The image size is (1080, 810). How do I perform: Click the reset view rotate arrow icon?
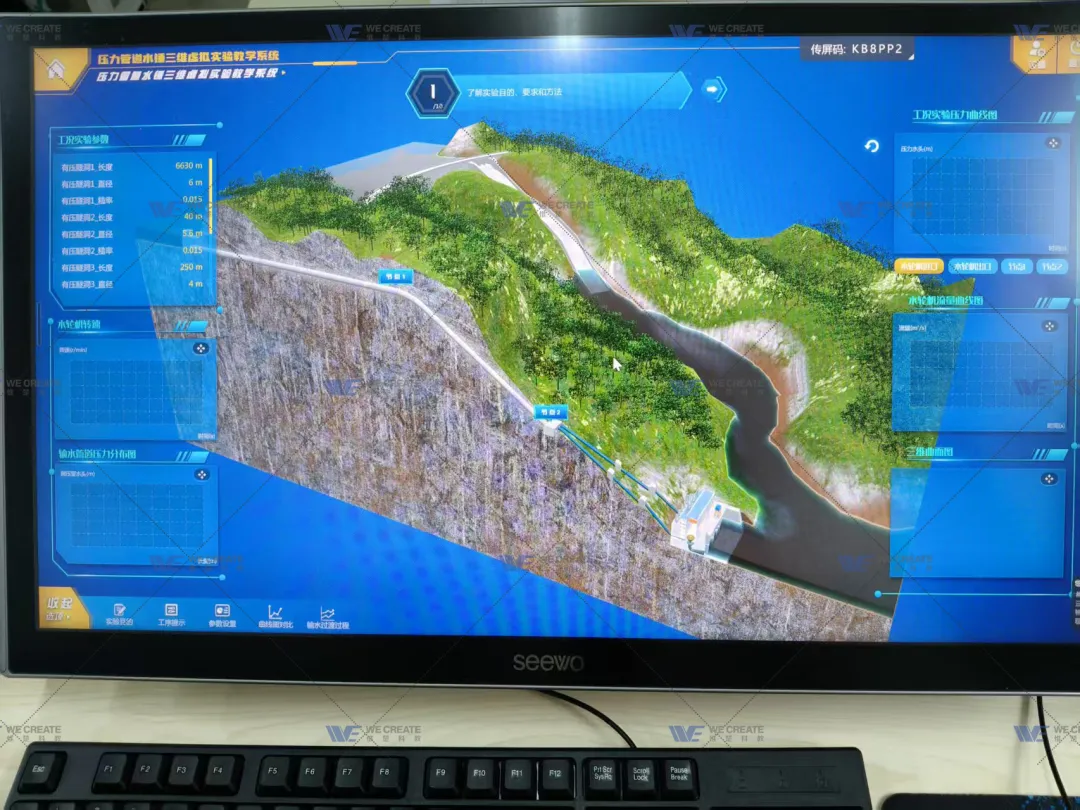pyautogui.click(x=871, y=146)
